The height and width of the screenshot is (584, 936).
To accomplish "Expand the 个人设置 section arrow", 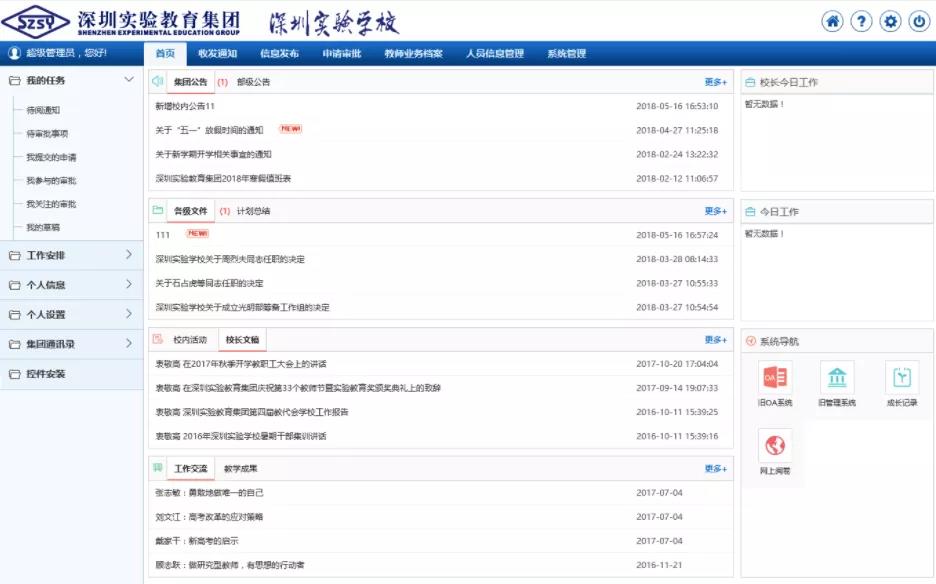I will 129,313.
